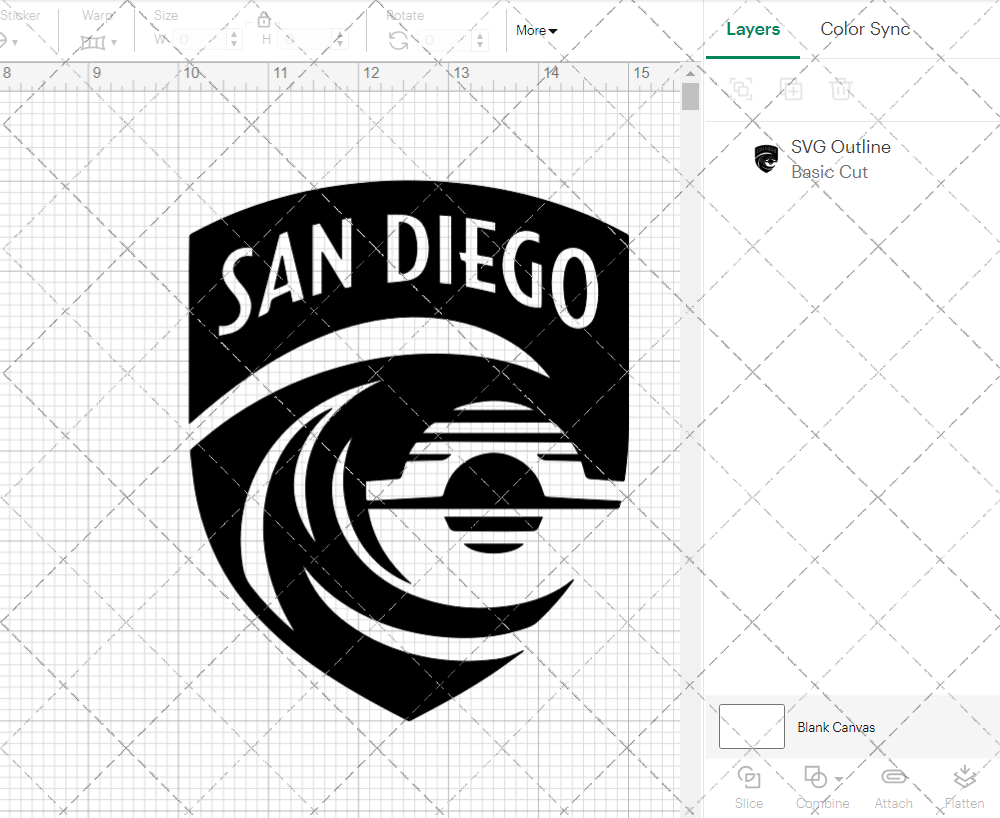Toggle the size aspect-ratio lock
1000x818 pixels.
click(x=263, y=19)
